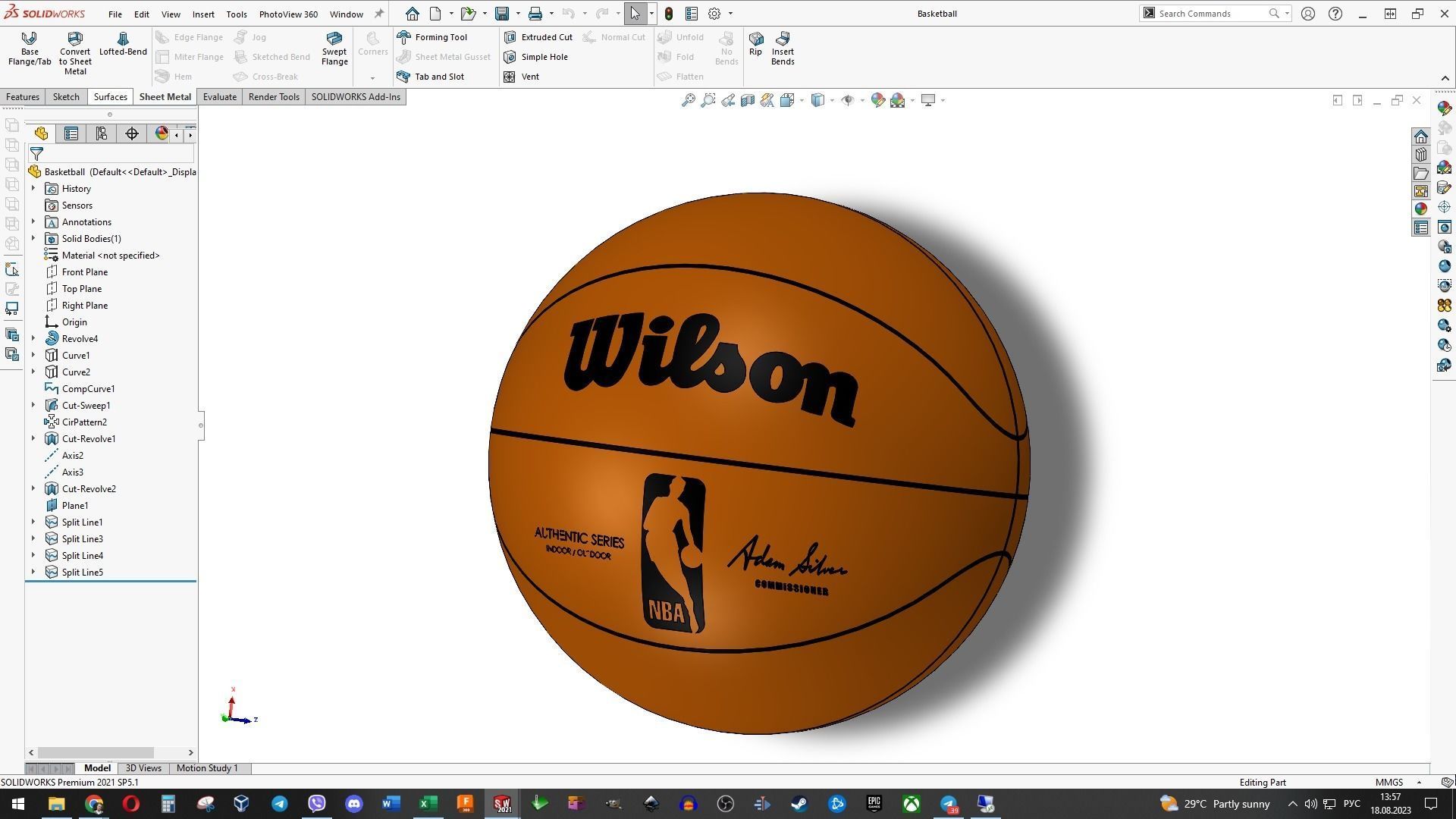
Task: Open the PropertyManager tab icon
Action: (x=71, y=133)
